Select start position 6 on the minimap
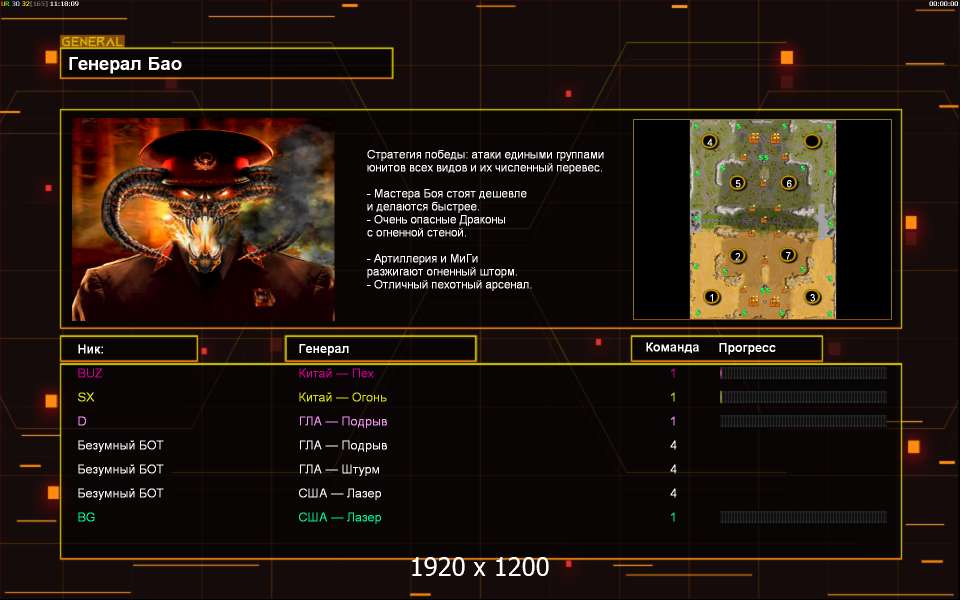 click(789, 182)
